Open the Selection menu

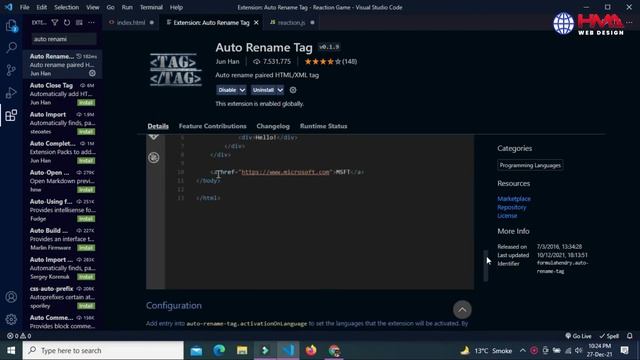pos(67,7)
